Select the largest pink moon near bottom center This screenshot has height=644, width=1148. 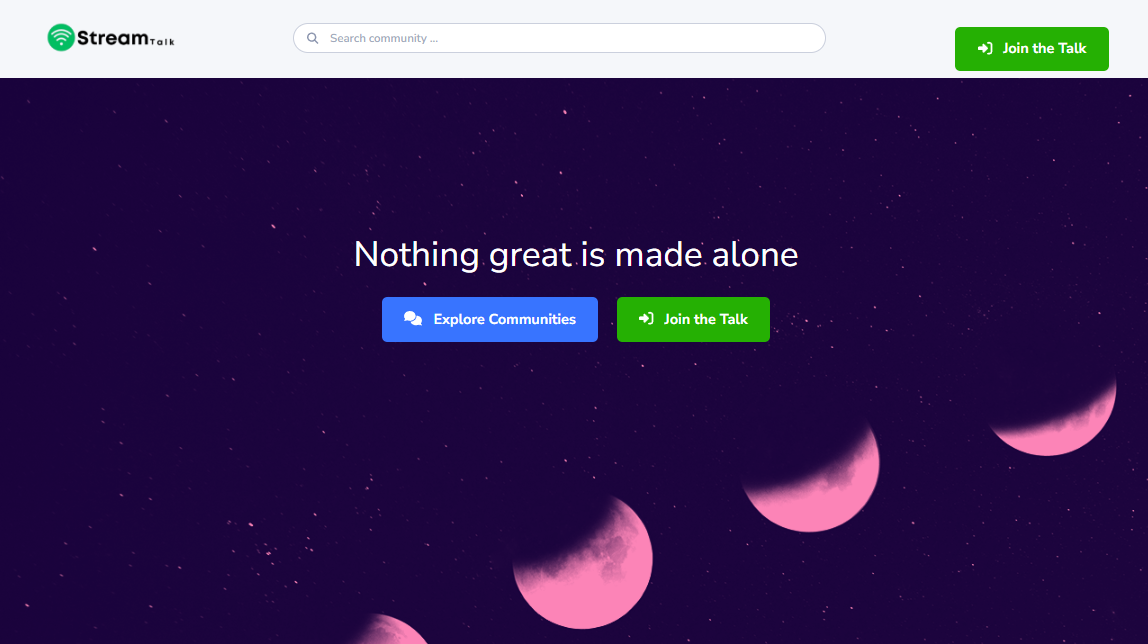583,562
